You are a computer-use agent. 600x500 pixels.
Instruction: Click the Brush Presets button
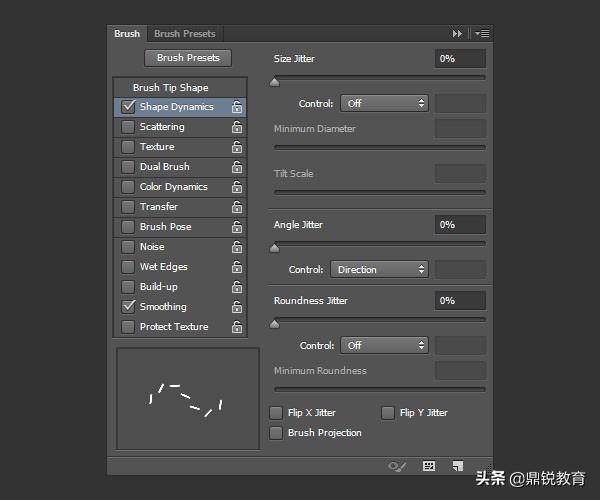188,58
